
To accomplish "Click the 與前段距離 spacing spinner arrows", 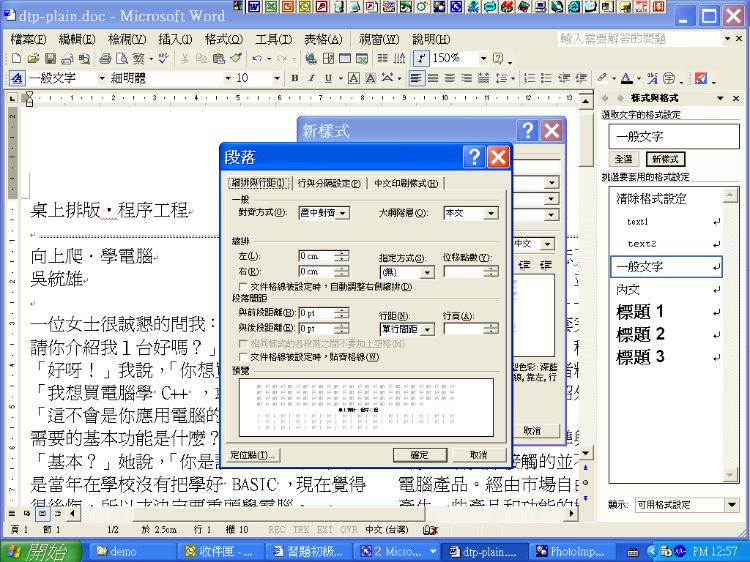I will [342, 313].
